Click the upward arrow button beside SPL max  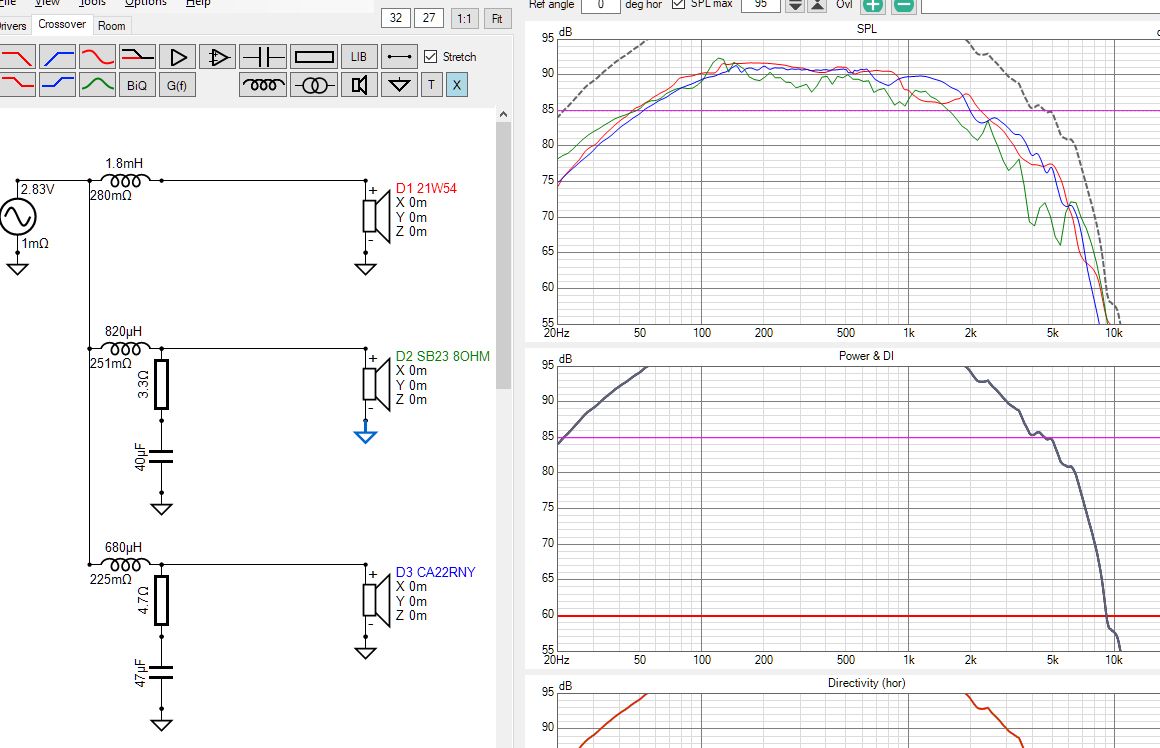click(x=817, y=5)
